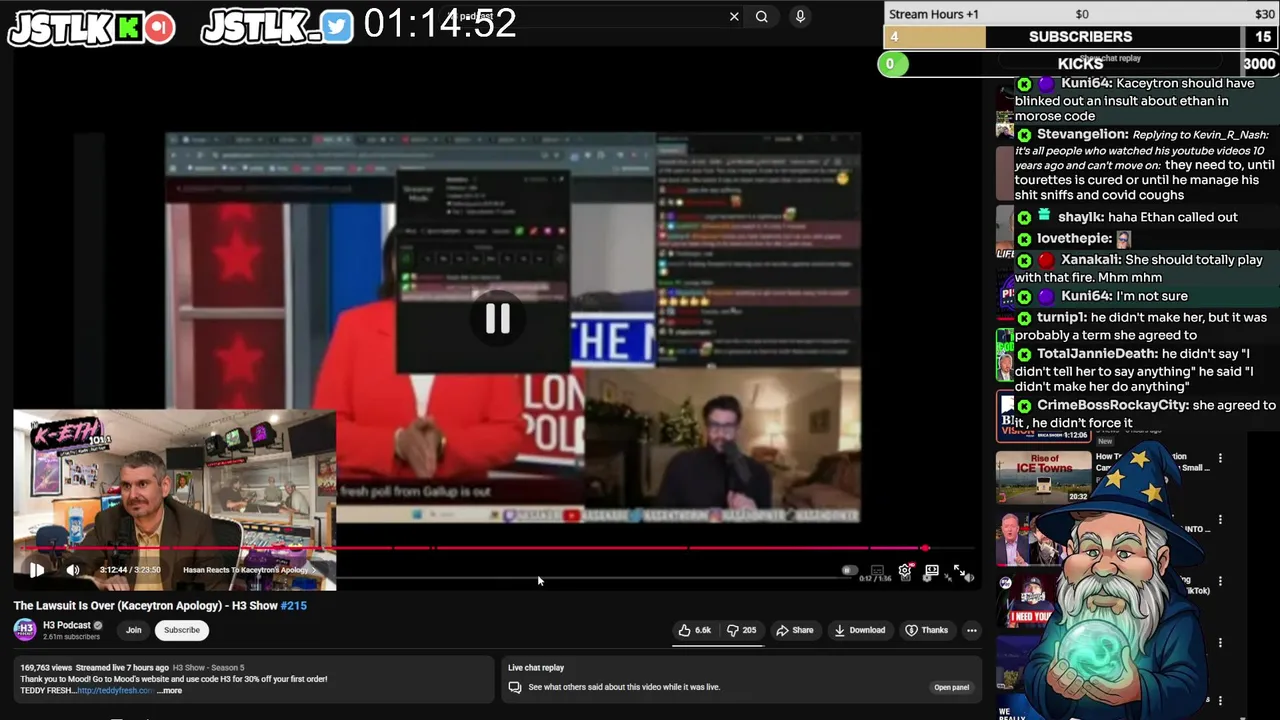Open the H3 Podcast channel name link

pos(67,625)
